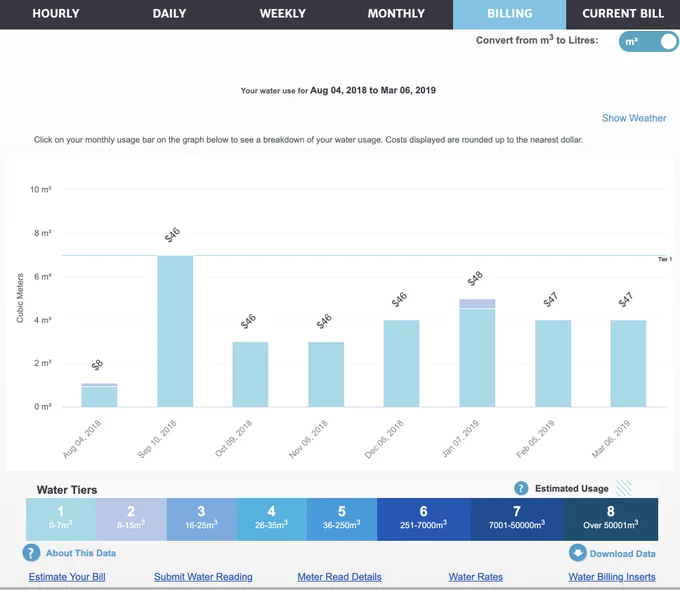Screen dimensions: 680x590
Task: Click the 10 m³ axis value
Action: tap(40, 190)
